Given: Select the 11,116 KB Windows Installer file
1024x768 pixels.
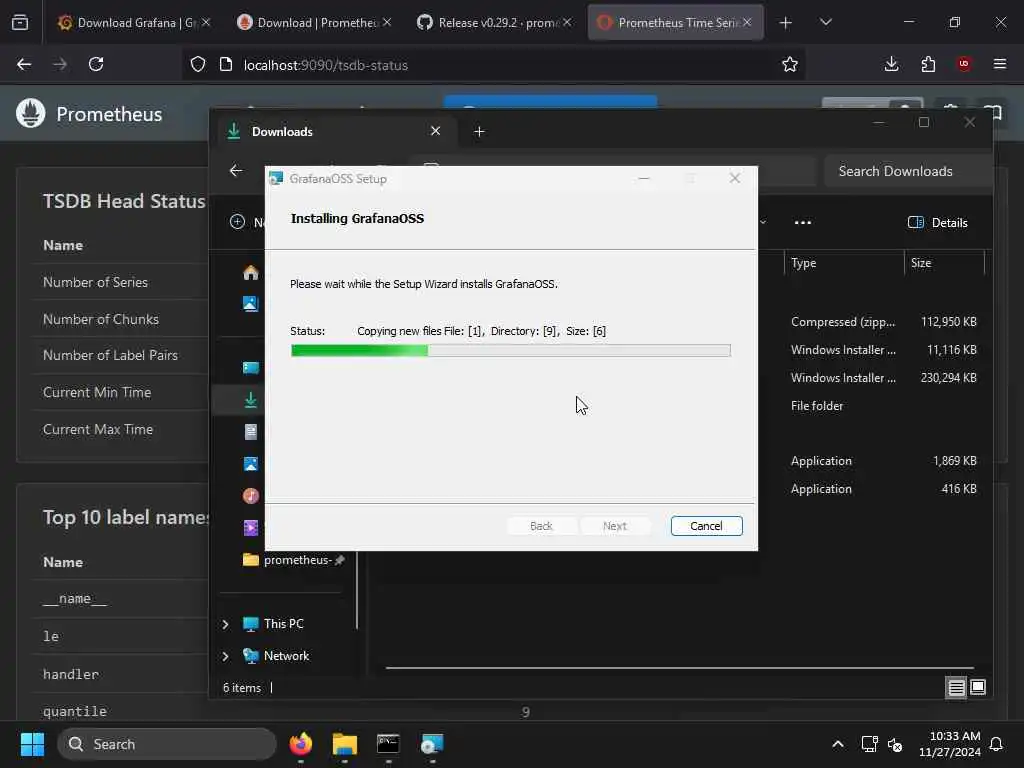Looking at the screenshot, I should click(x=884, y=350).
